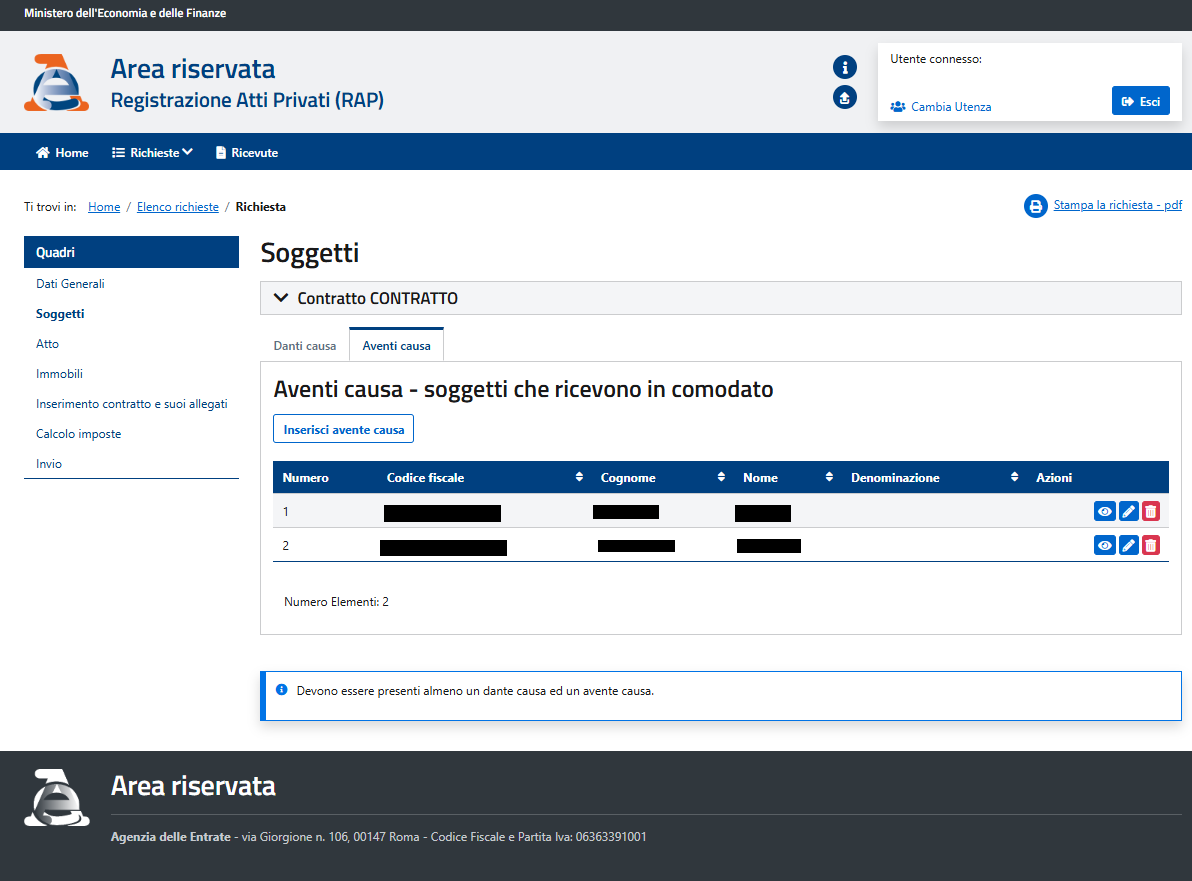Viewport: 1192px width, 881px height.
Task: Click Ministero dell'Economia e delle Finanze text
Action: pyautogui.click(x=125, y=13)
